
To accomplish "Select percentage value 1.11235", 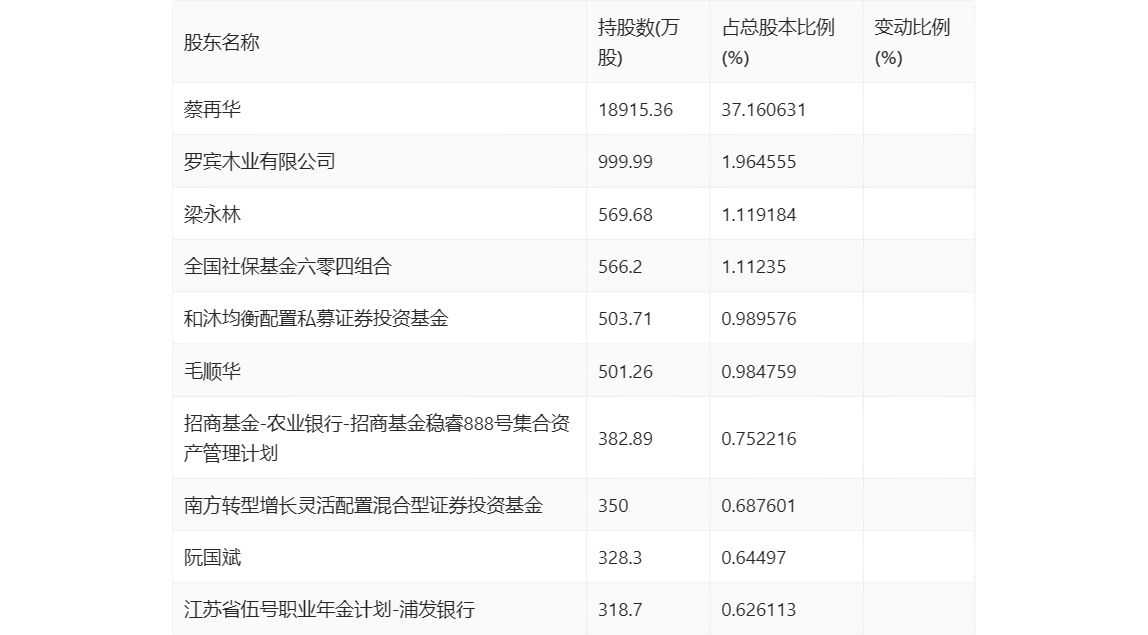I will pos(753,267).
